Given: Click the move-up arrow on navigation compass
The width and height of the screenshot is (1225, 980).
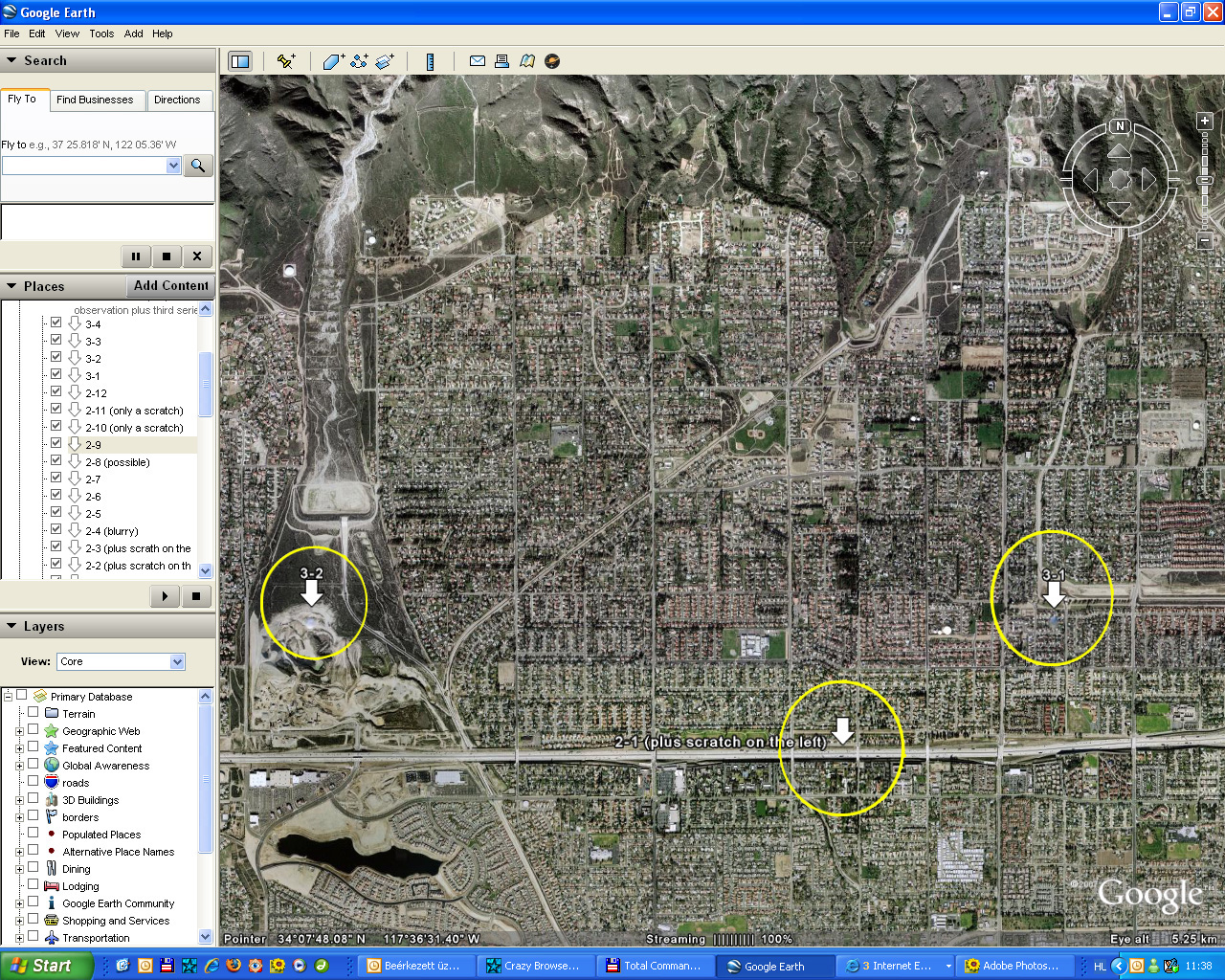Looking at the screenshot, I should tap(1120, 151).
